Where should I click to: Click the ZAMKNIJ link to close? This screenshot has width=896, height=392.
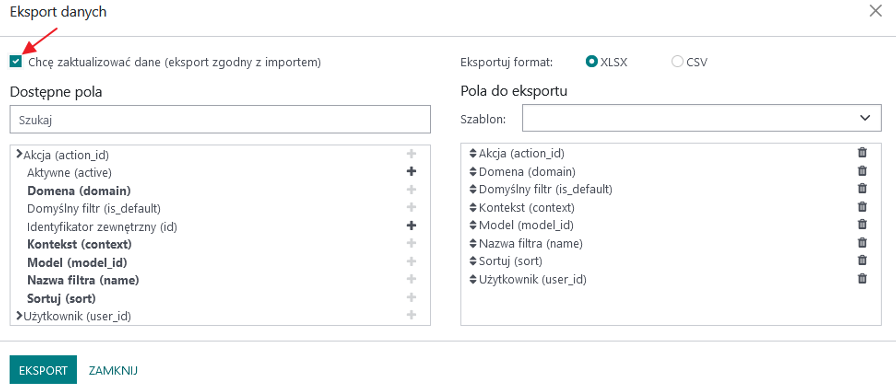click(113, 370)
